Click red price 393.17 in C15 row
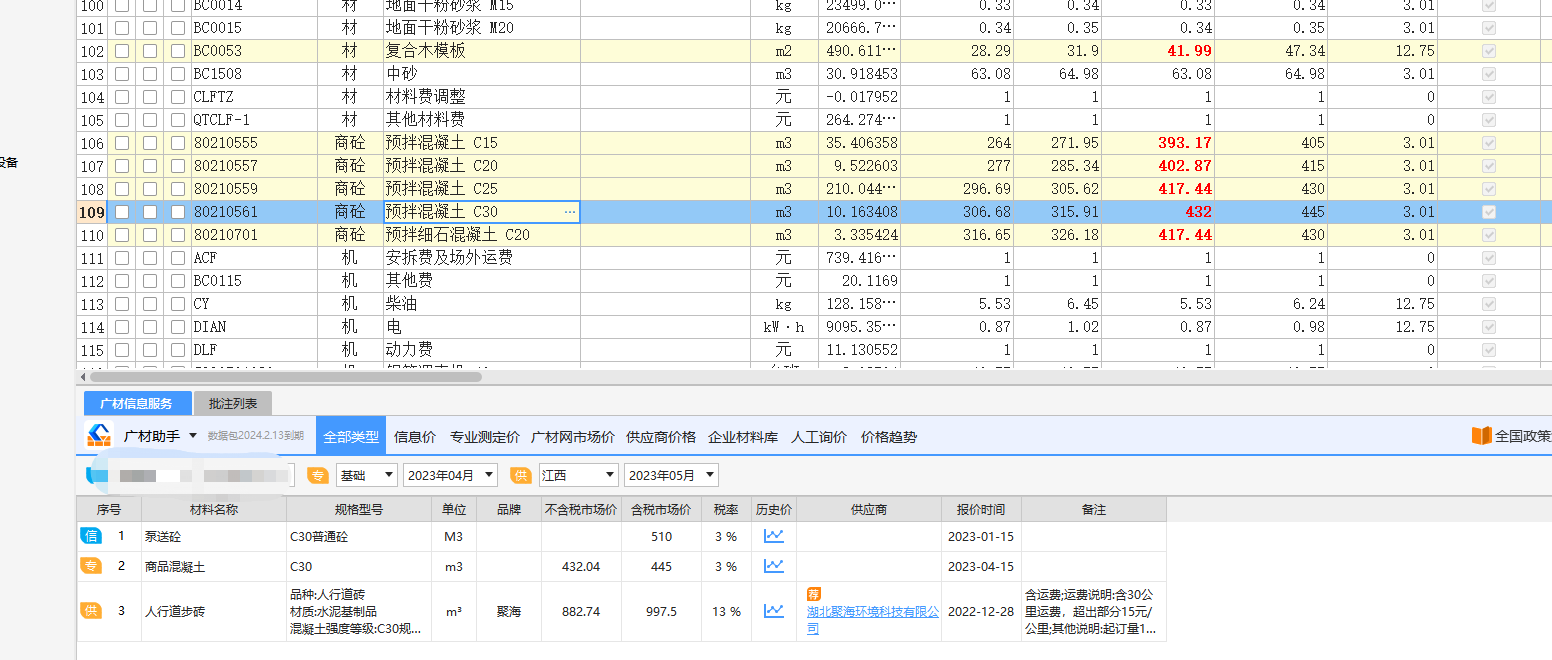Image resolution: width=1552 pixels, height=660 pixels. tap(1184, 143)
